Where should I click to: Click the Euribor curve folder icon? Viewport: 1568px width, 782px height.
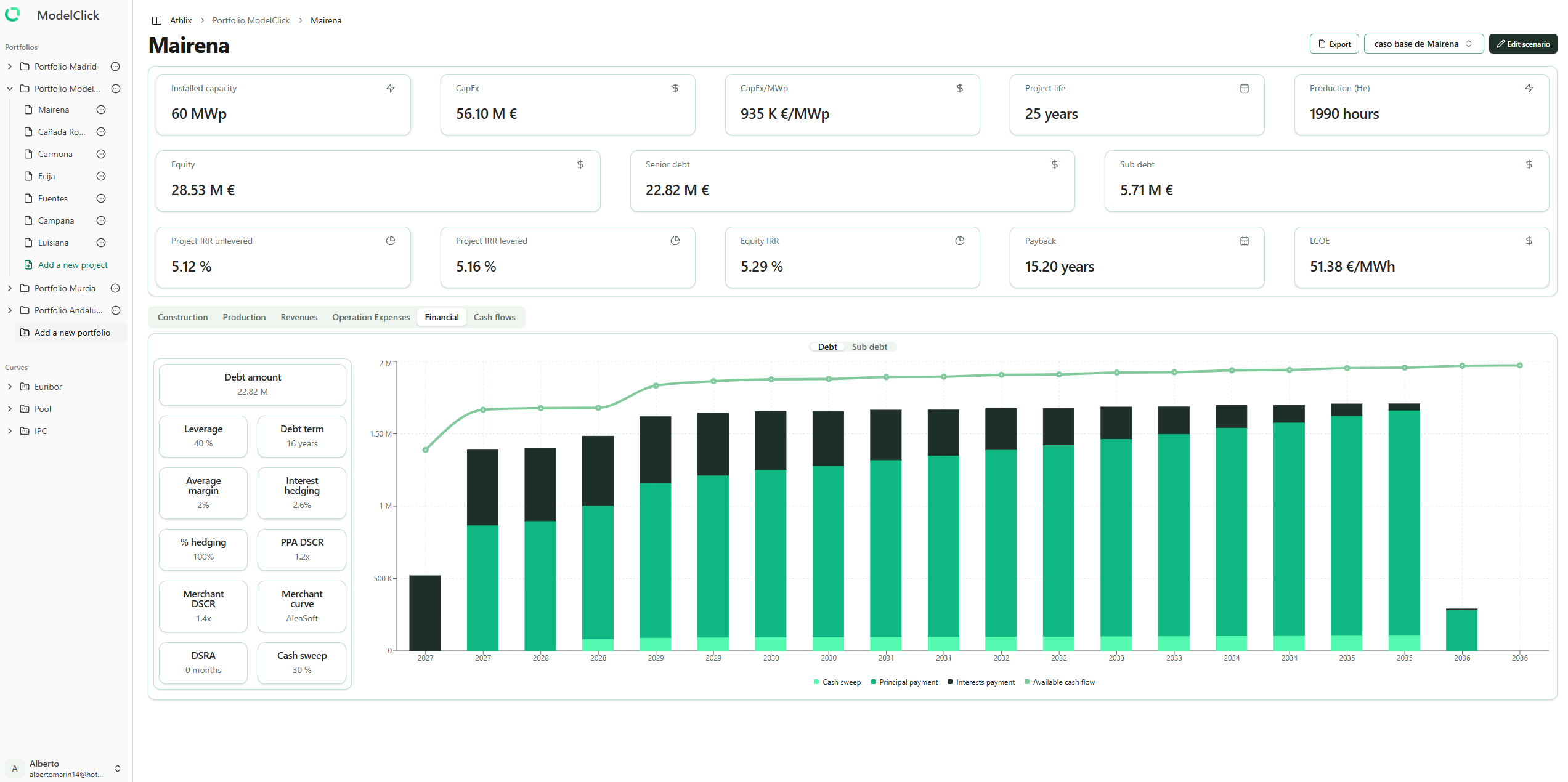click(x=25, y=387)
